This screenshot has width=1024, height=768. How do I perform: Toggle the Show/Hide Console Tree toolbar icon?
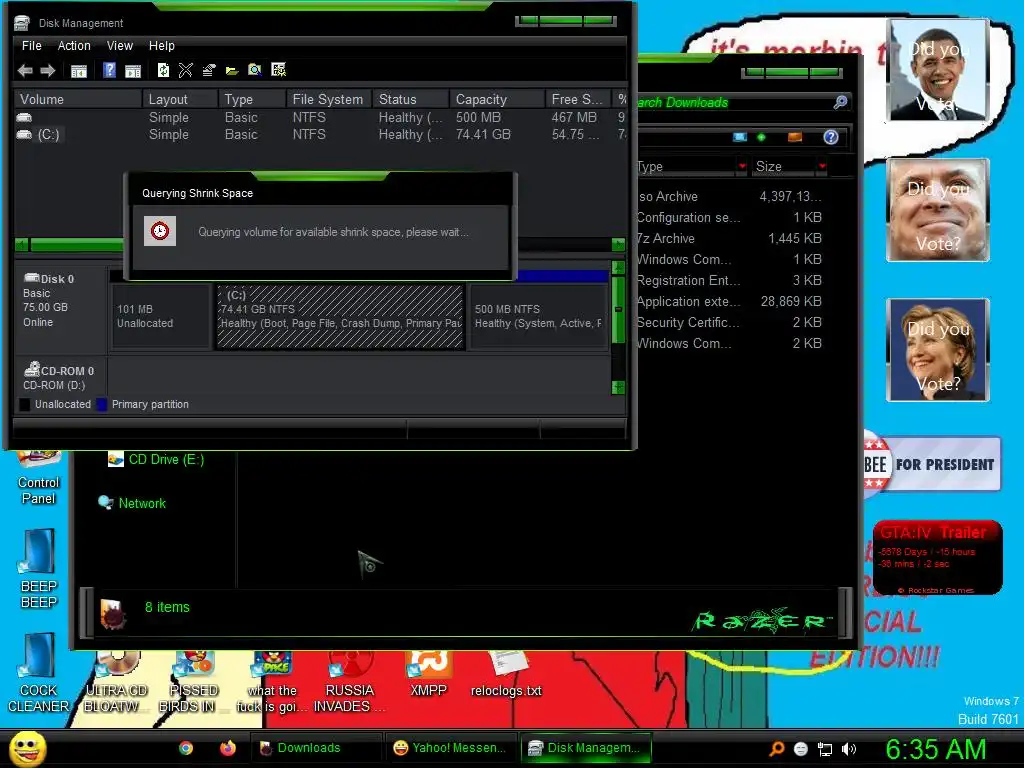pyautogui.click(x=78, y=71)
